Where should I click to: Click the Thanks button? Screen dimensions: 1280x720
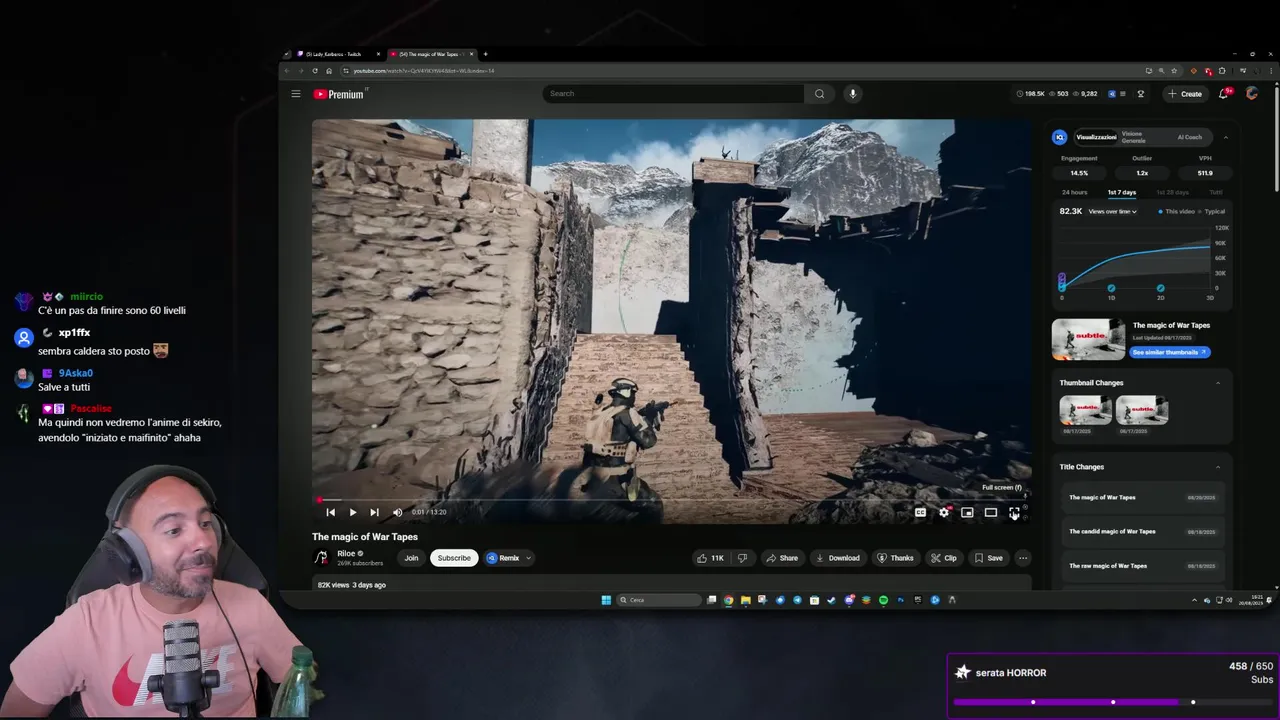click(x=895, y=558)
